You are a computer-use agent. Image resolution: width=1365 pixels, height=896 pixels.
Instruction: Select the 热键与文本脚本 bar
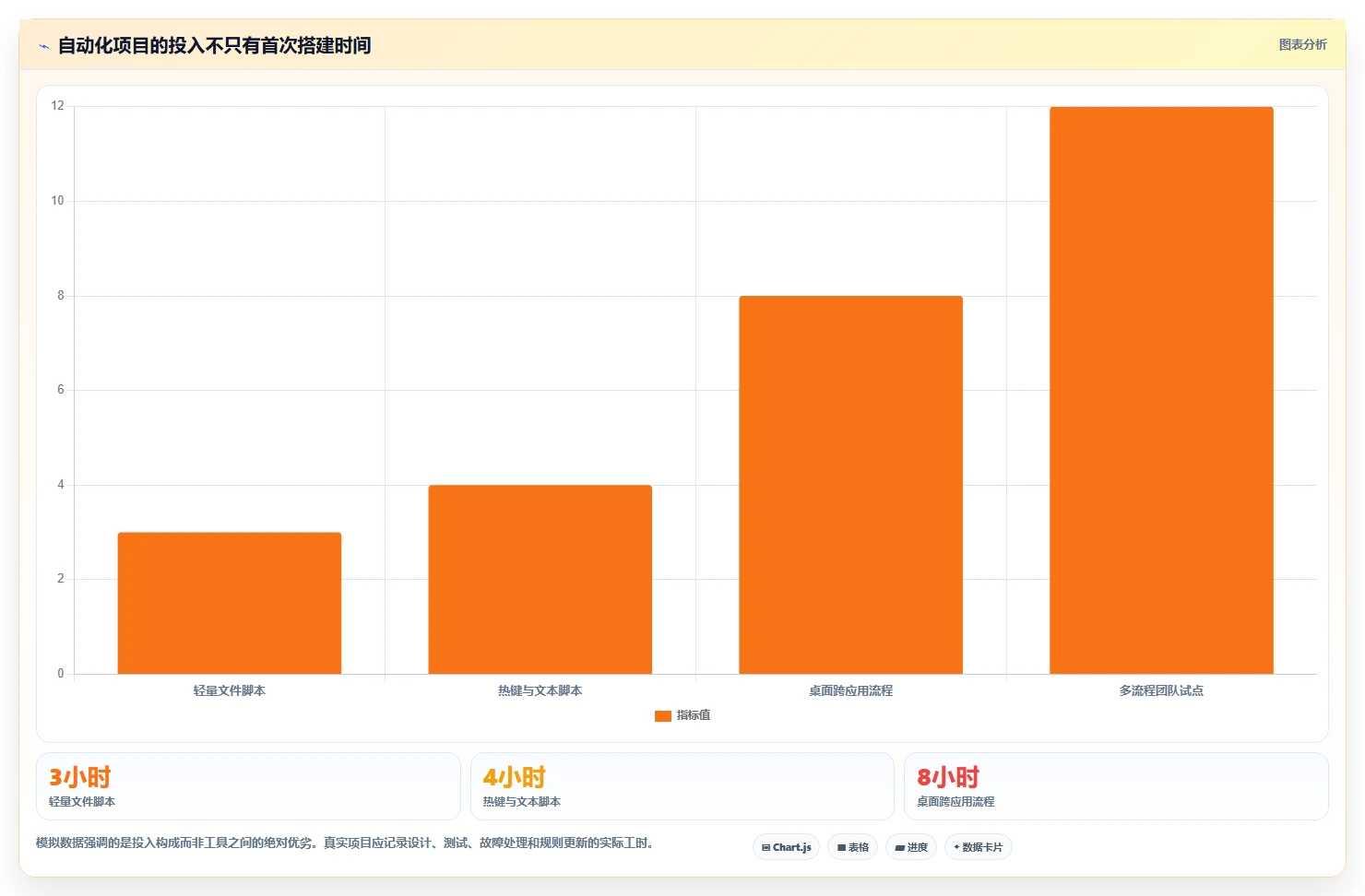540,579
